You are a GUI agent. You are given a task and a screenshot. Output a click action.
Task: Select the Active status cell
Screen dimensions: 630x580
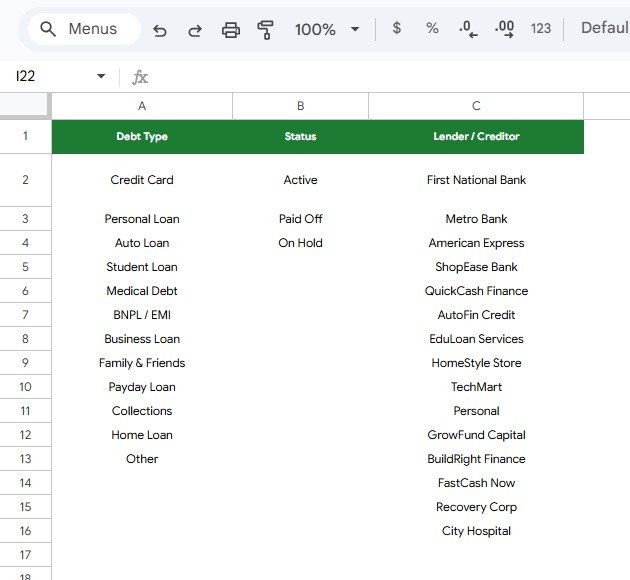click(300, 180)
